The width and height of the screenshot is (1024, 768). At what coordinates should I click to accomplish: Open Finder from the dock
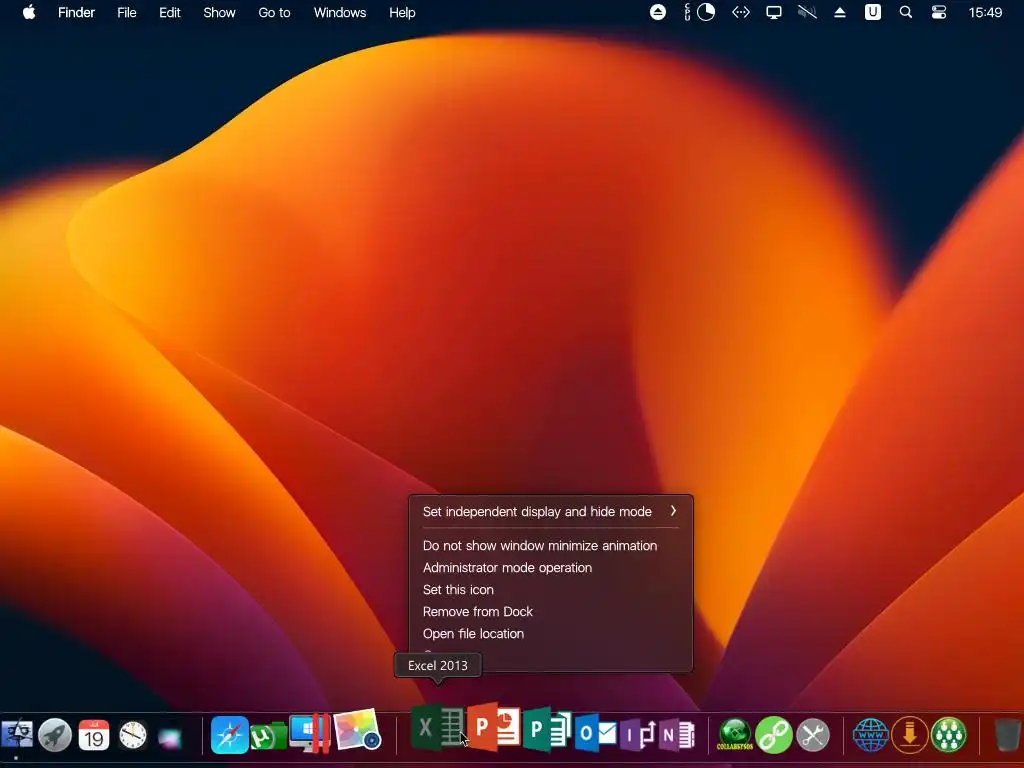(16, 735)
